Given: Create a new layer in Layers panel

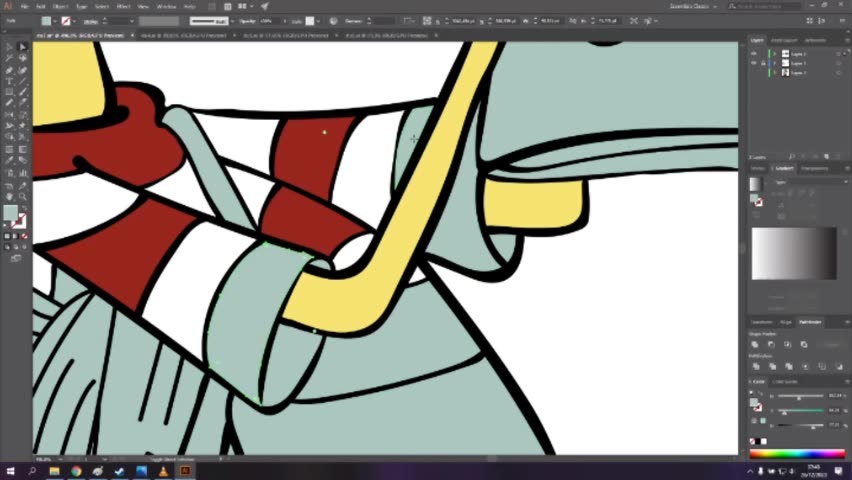Looking at the screenshot, I should click(827, 157).
